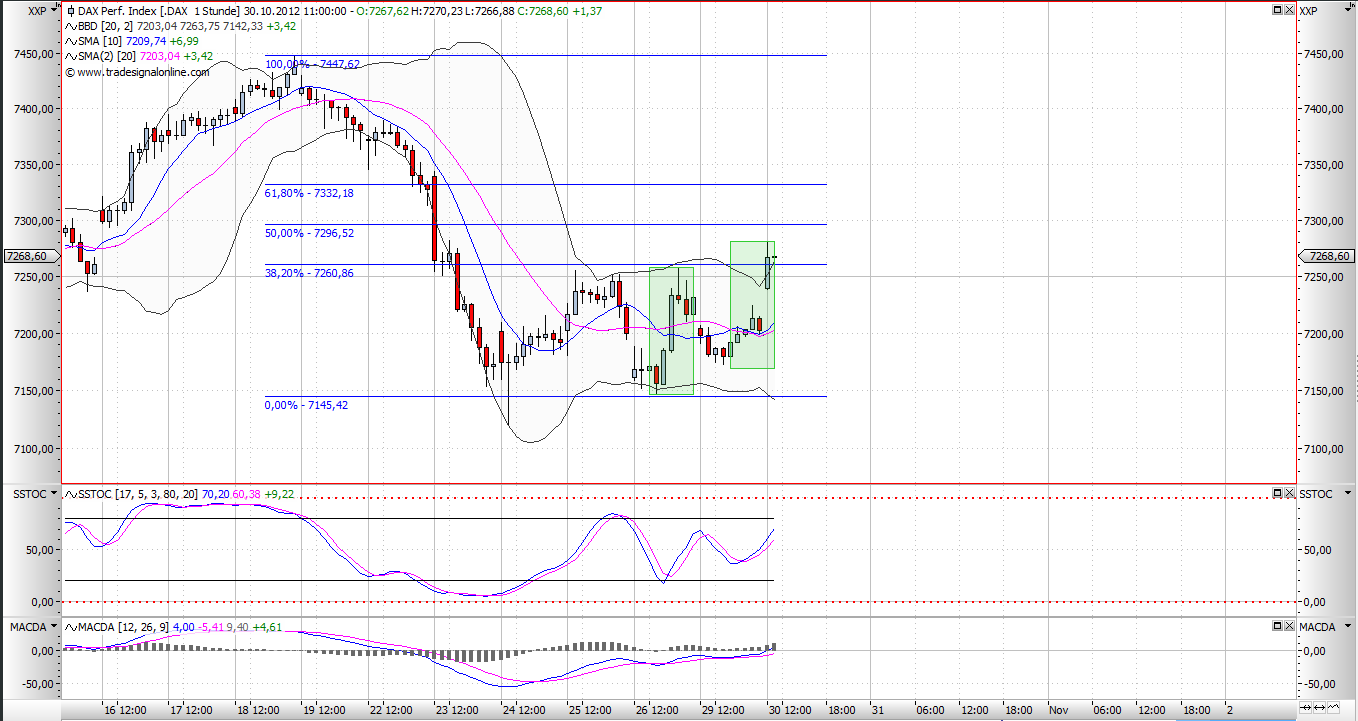Screen dimensions: 1358x721
Task: Select the "50,00% - 7296,52" Fibonacci label
Action: (309, 233)
